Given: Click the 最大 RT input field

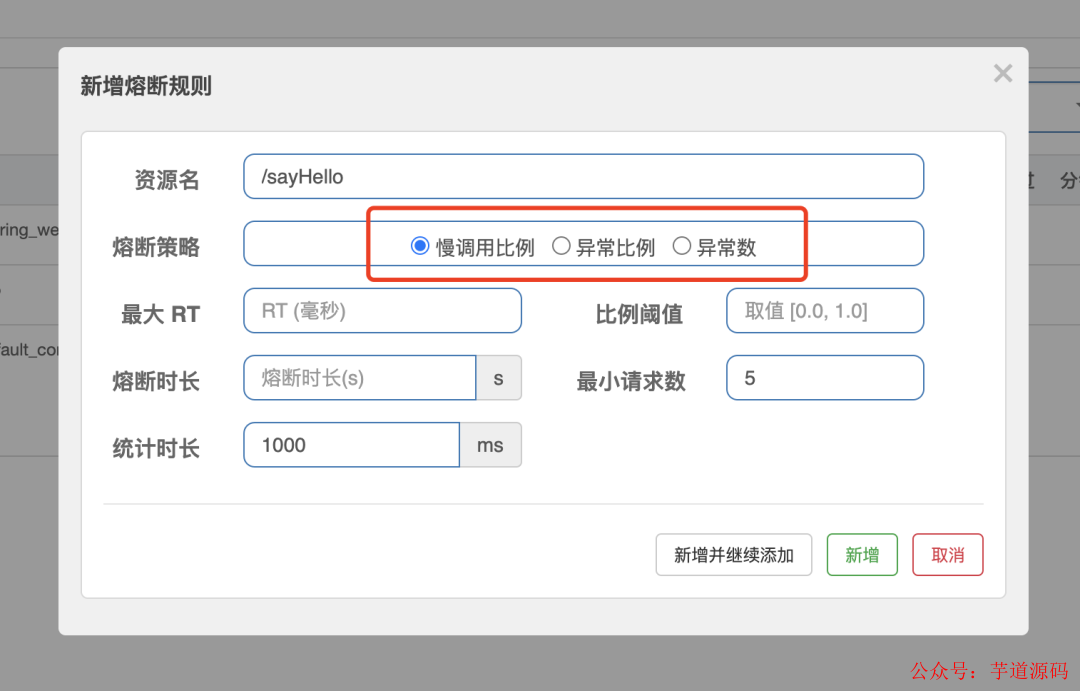Looking at the screenshot, I should (x=382, y=310).
